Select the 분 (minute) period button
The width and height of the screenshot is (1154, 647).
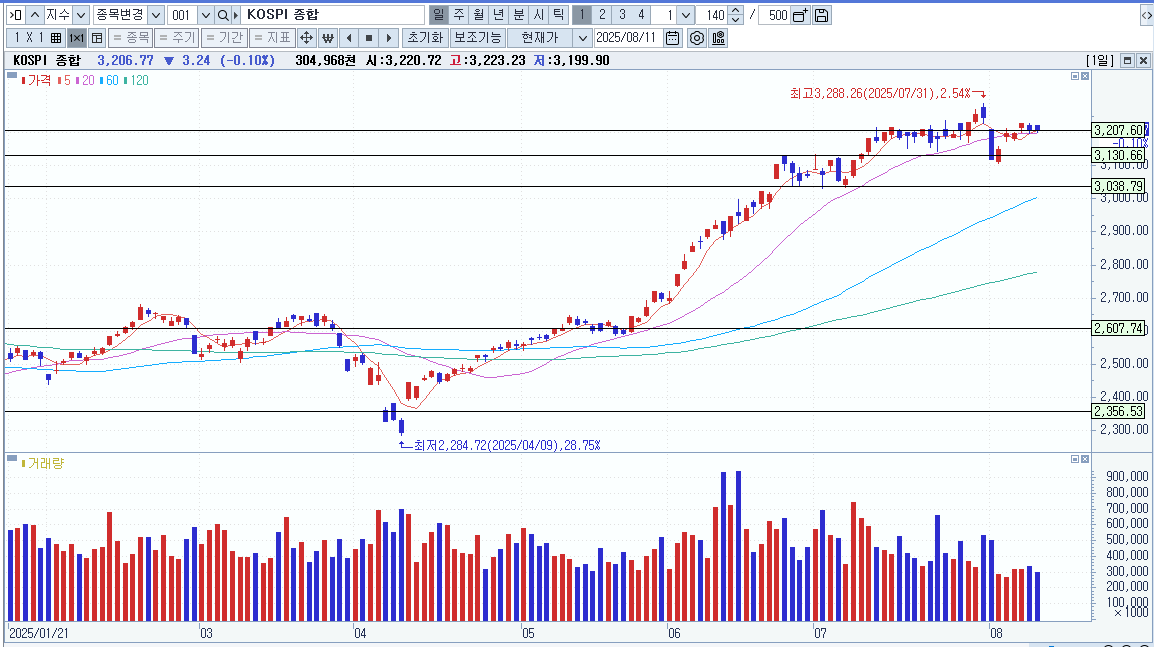point(518,15)
